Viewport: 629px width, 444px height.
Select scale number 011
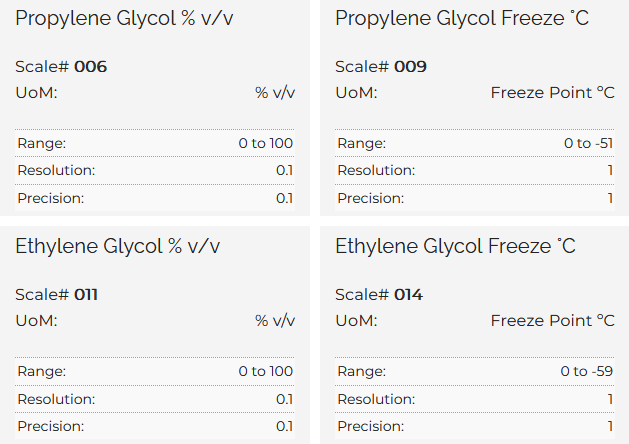[x=86, y=295]
